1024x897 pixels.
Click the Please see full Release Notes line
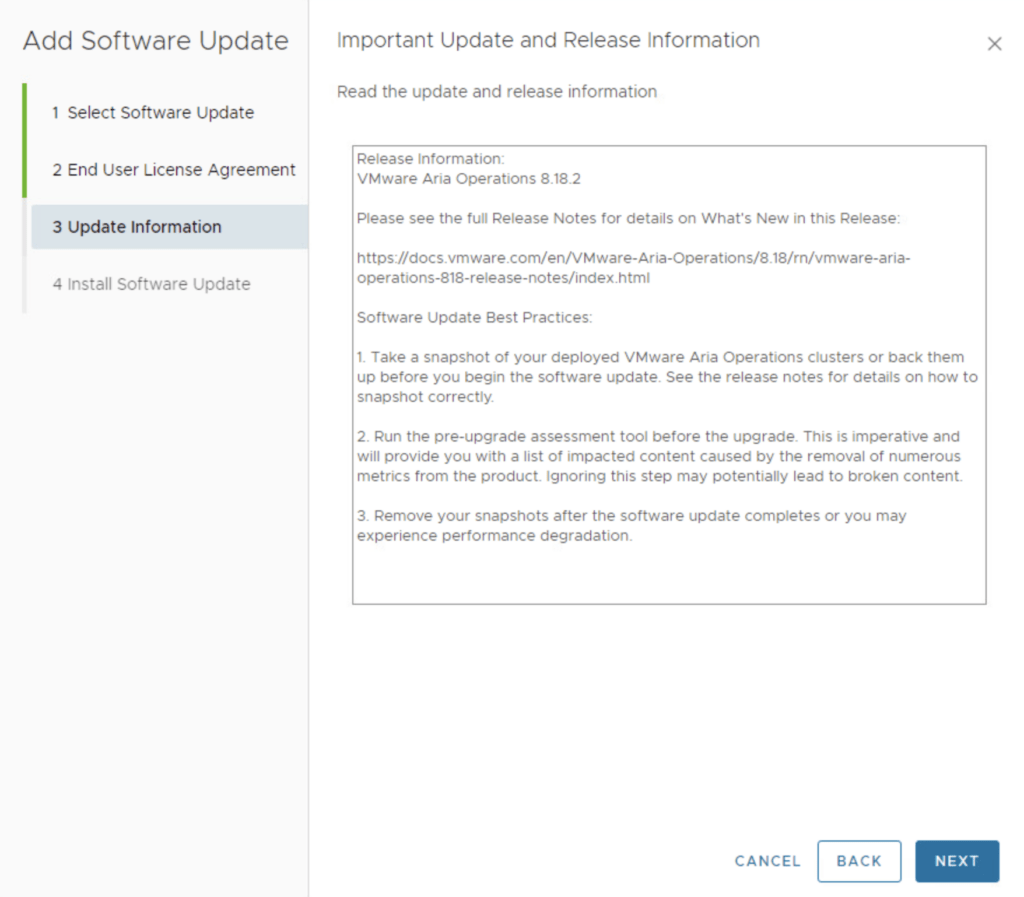click(628, 218)
